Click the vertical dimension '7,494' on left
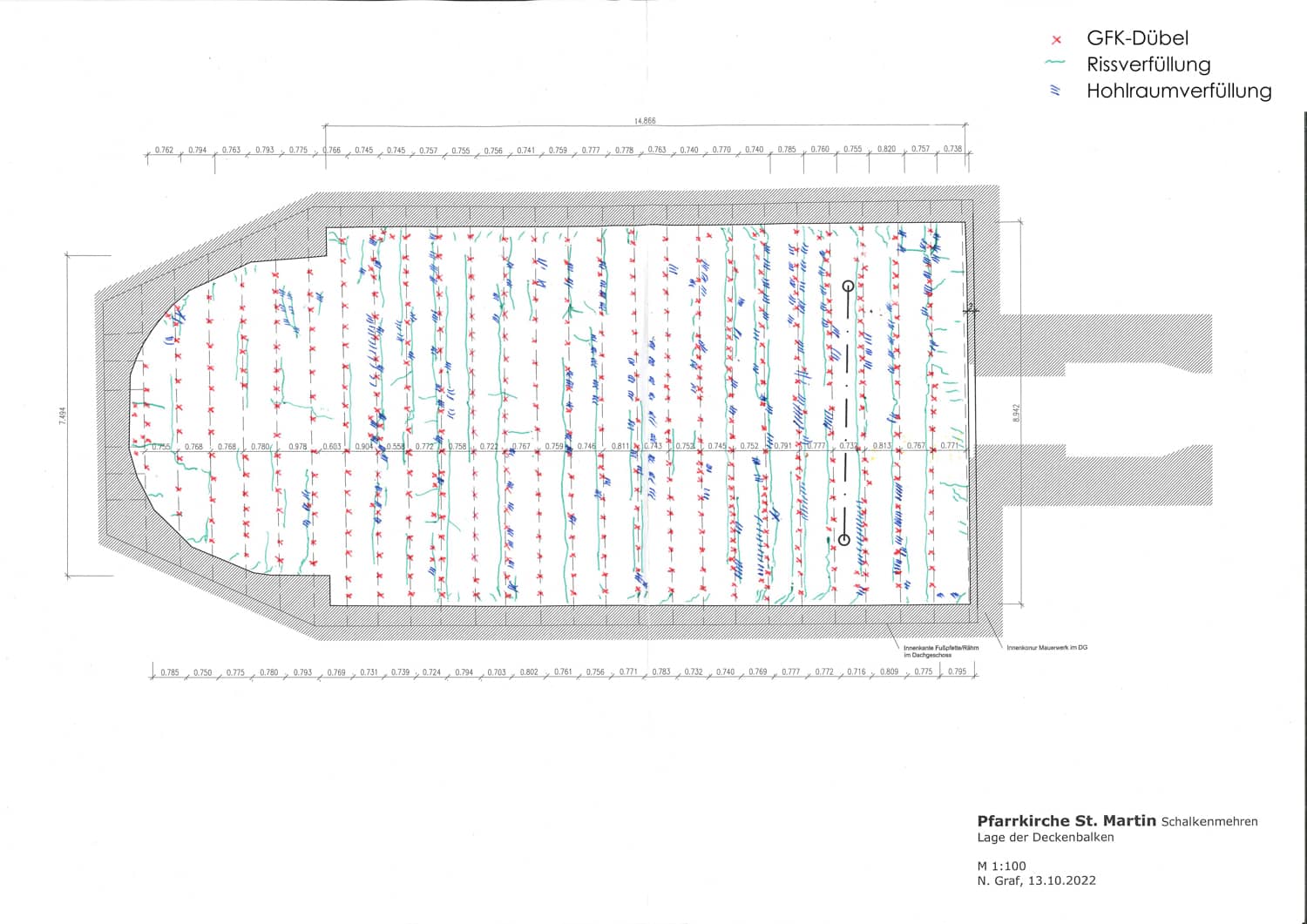The image size is (1307, 924). point(62,415)
